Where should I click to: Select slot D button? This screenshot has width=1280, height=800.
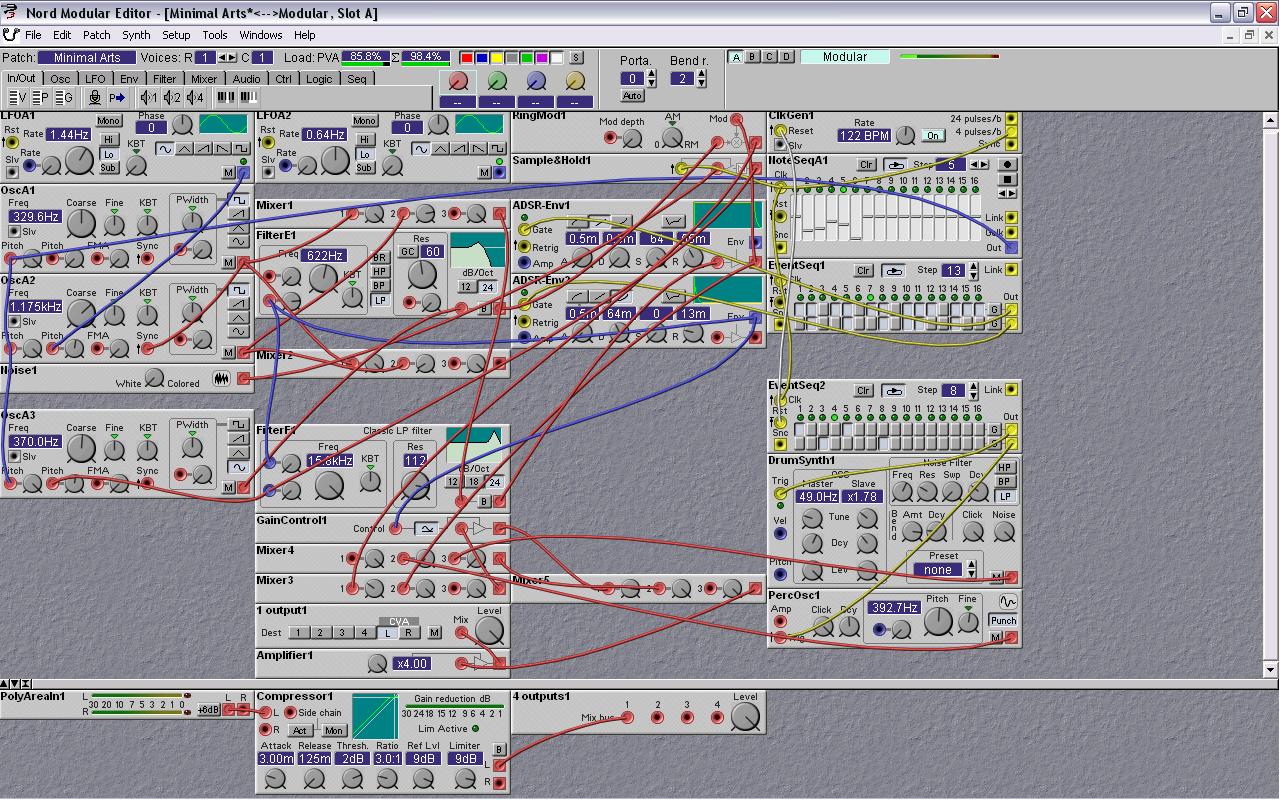(x=787, y=57)
